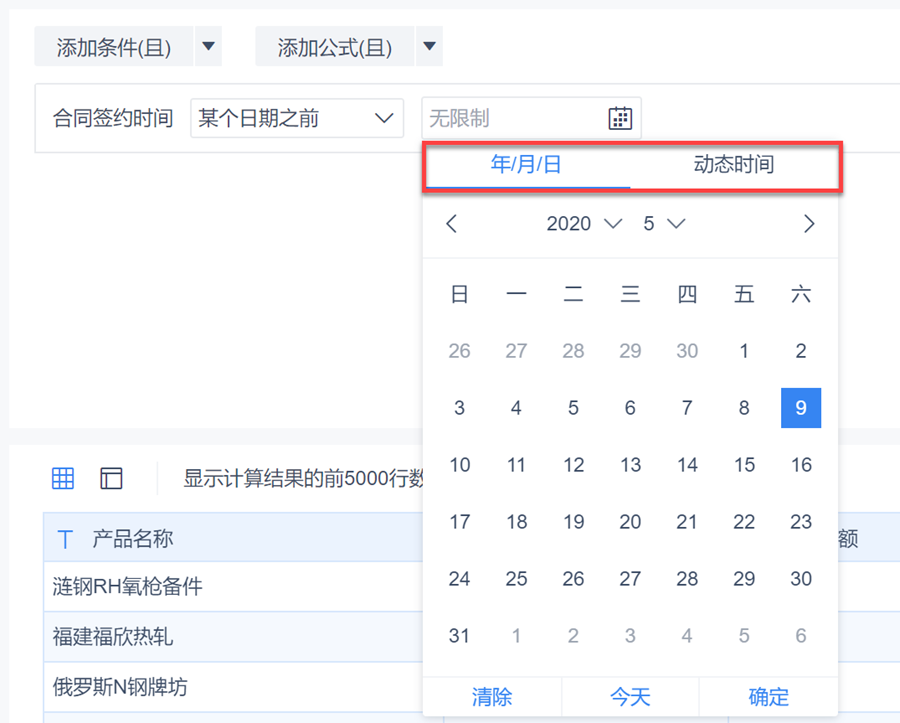This screenshot has width=900, height=723.
Task: Click the 添加条件(且) button
Action: (114, 47)
